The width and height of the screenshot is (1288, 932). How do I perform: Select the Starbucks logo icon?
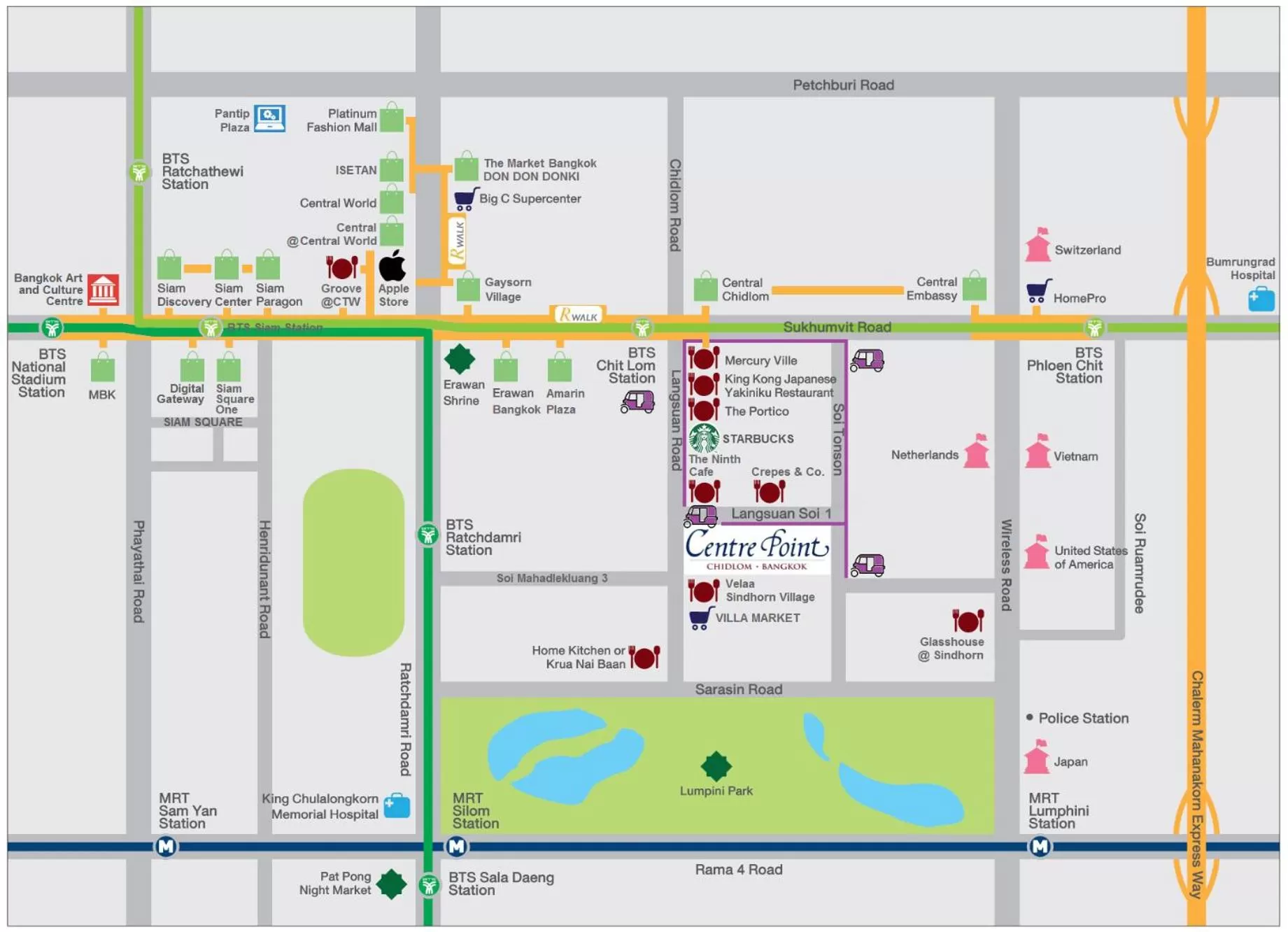coord(704,439)
